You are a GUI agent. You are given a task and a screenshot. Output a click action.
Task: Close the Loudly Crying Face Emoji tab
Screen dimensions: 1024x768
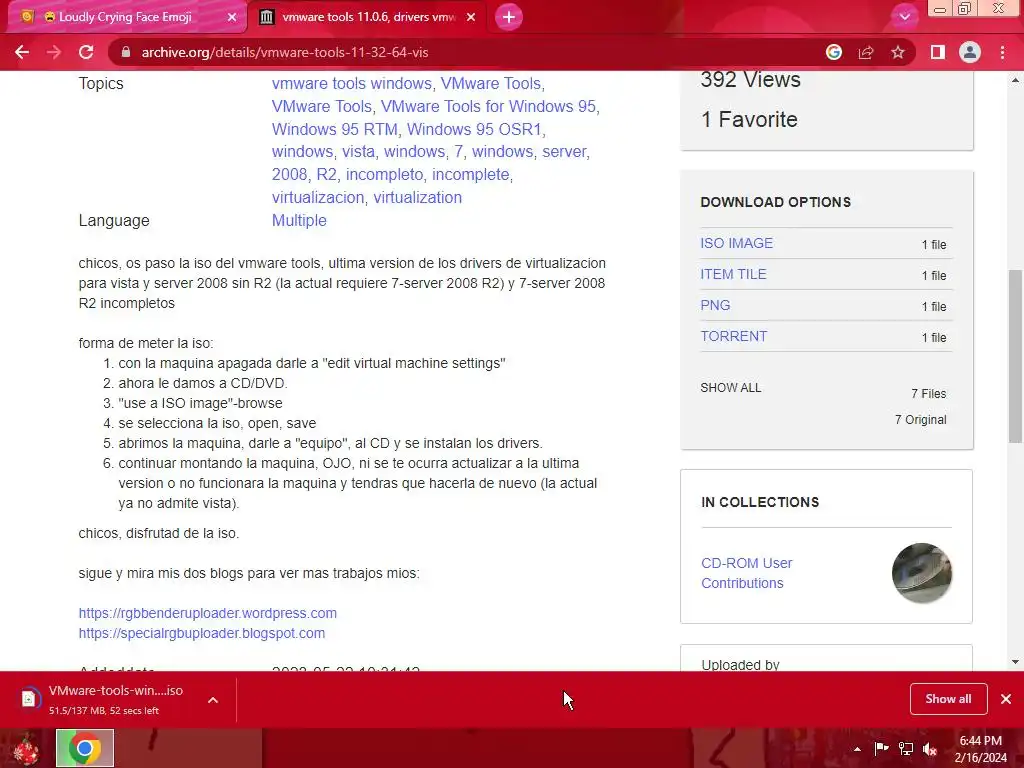pos(231,17)
